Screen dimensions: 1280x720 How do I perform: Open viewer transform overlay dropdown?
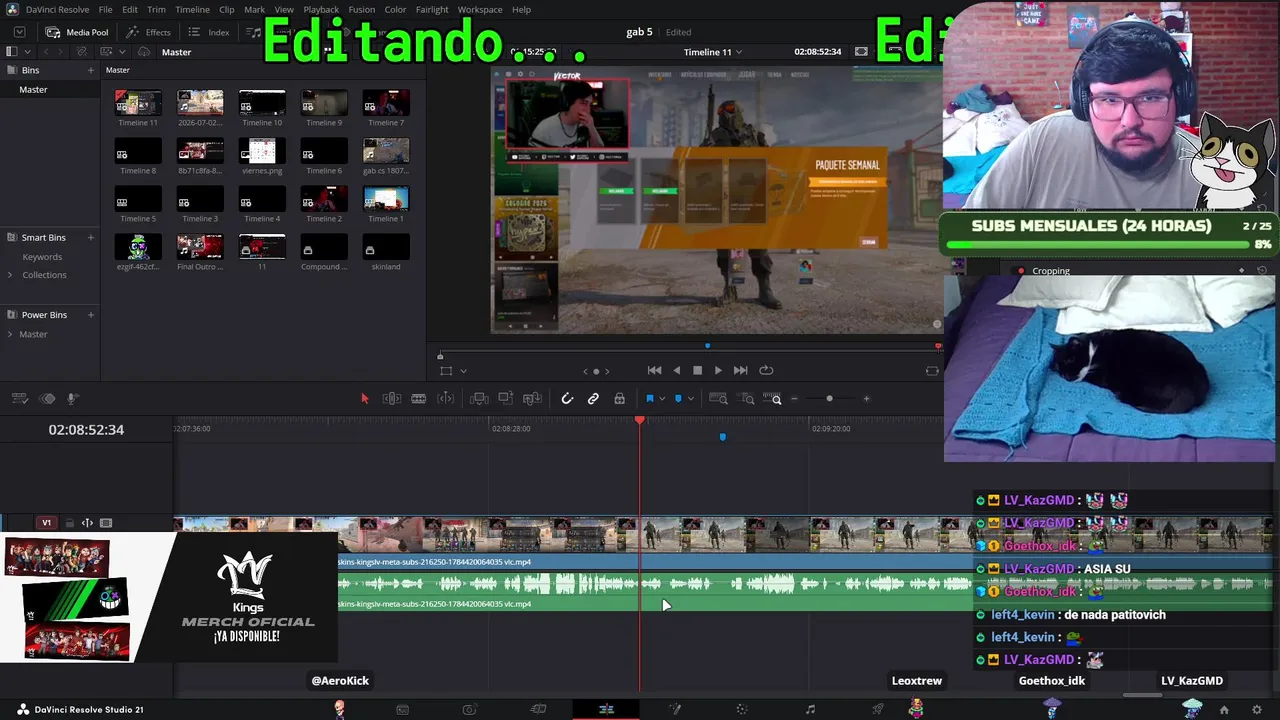click(463, 371)
